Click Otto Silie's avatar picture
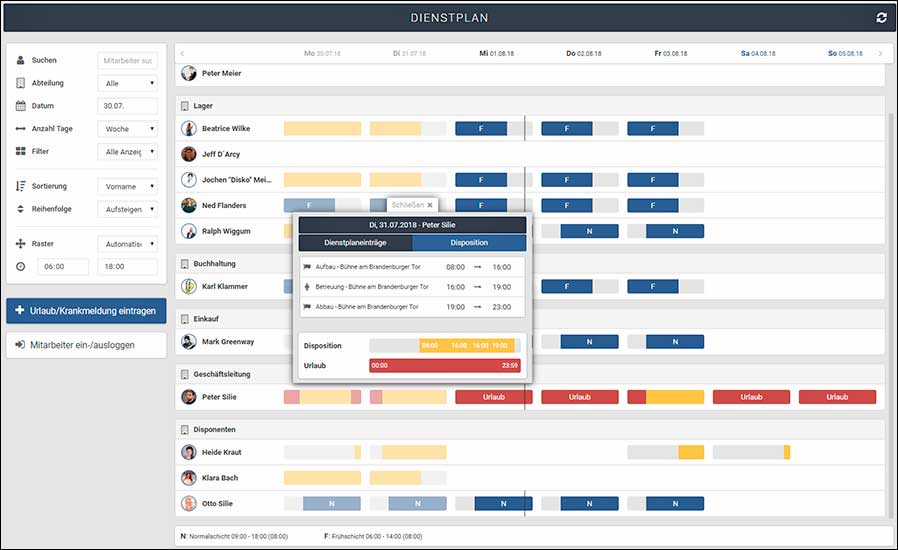Screen dimensions: 898x550 (x=189, y=504)
